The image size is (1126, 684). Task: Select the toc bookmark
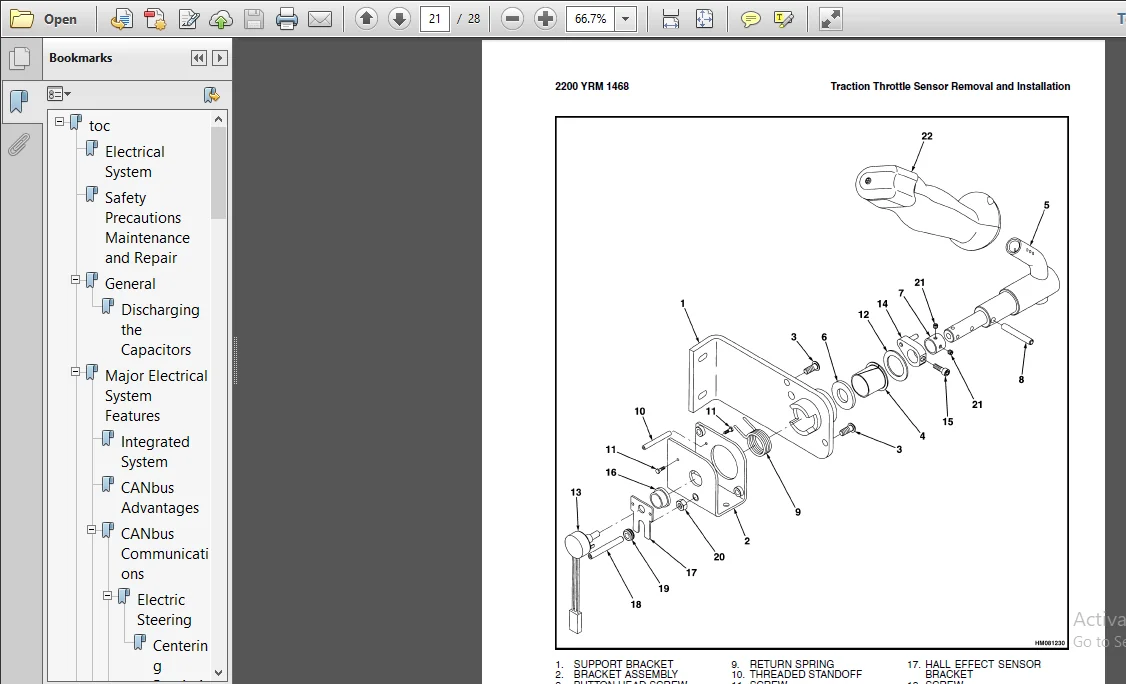pos(99,126)
